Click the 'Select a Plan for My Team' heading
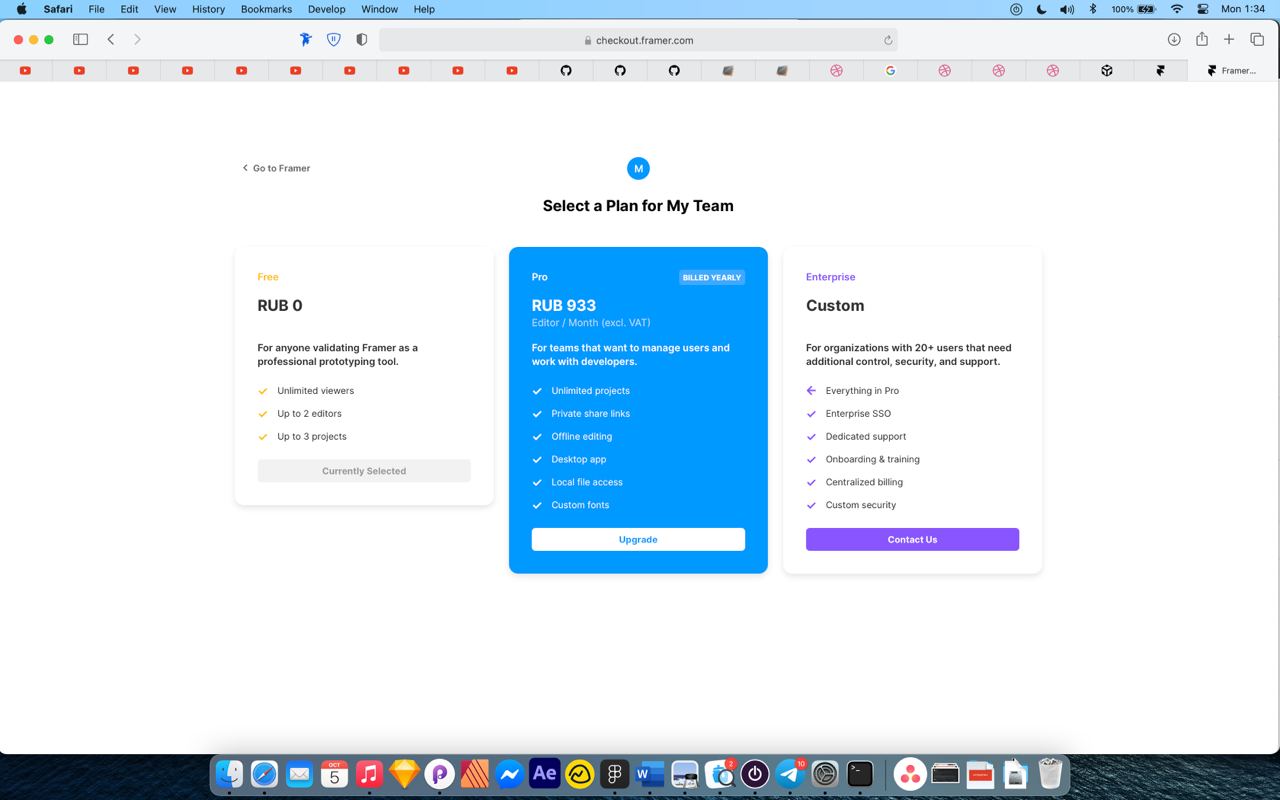This screenshot has height=800, width=1280. (638, 206)
